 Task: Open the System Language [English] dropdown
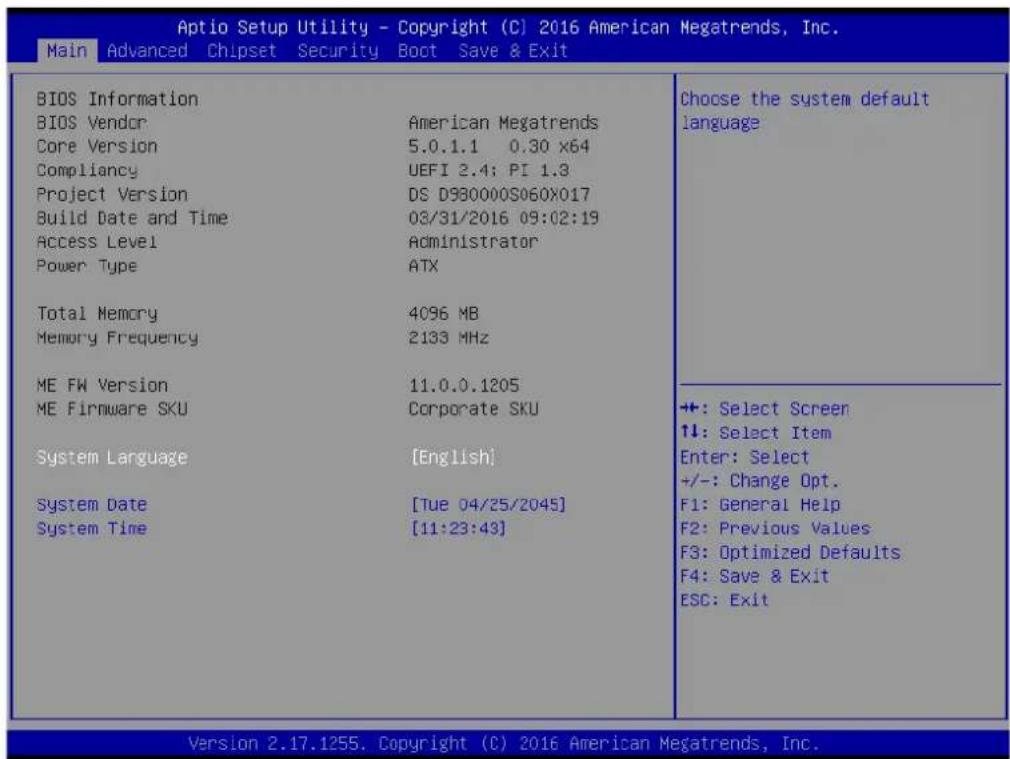point(453,457)
